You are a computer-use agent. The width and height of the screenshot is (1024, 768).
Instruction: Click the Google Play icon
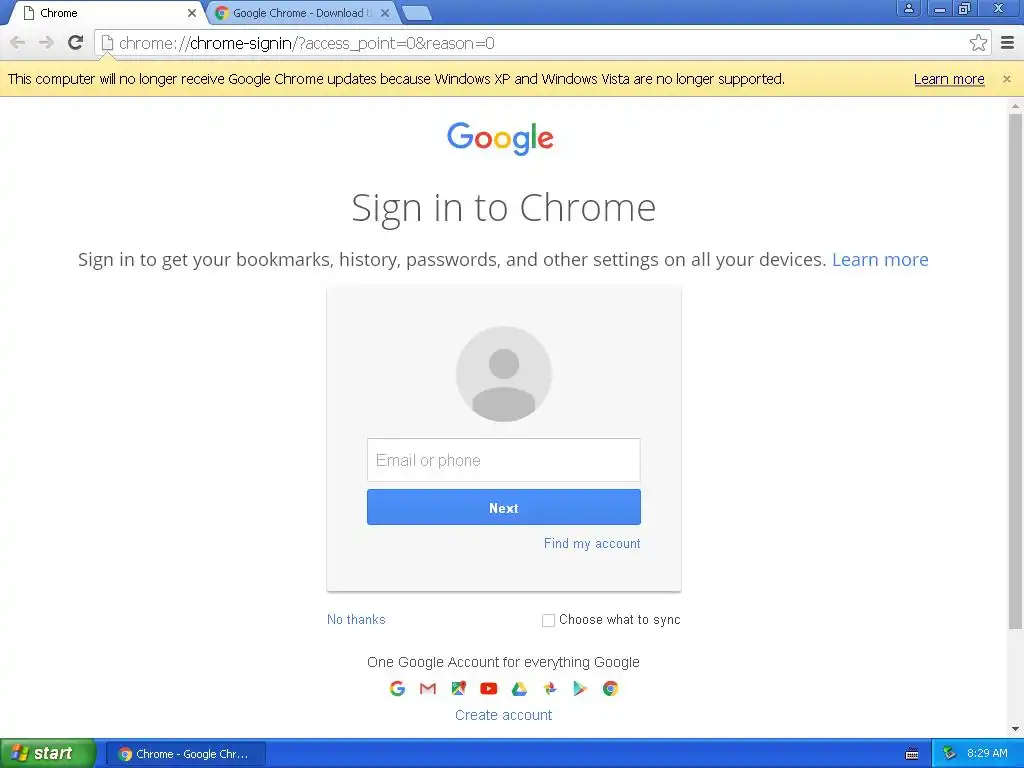coord(580,688)
